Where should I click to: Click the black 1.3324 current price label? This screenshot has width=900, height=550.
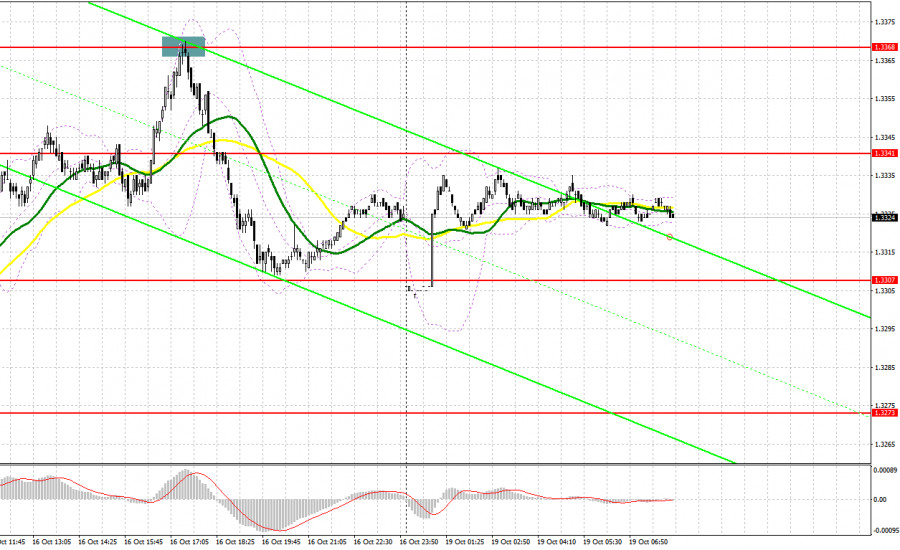pos(885,217)
